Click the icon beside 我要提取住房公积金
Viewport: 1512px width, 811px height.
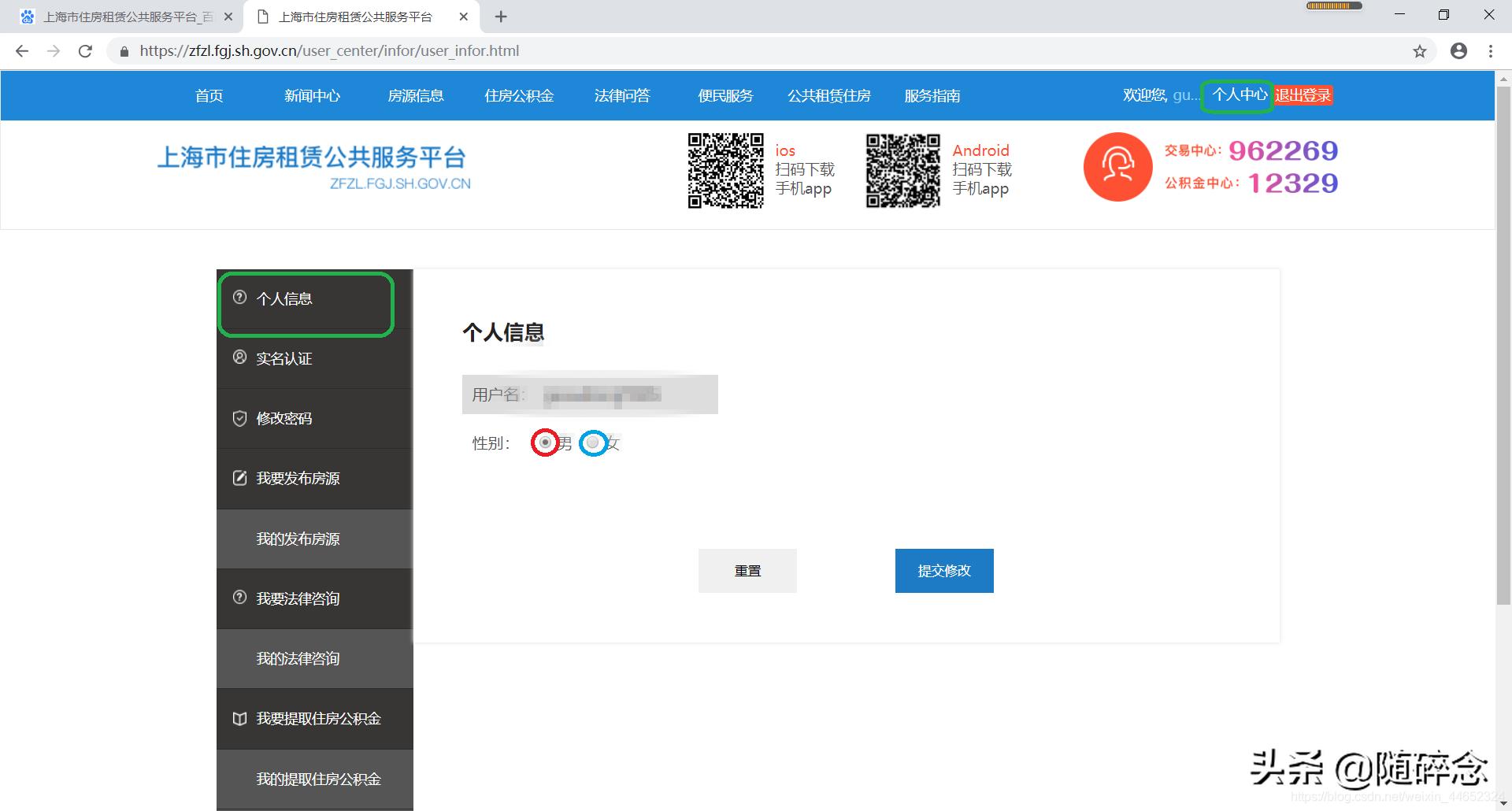pos(240,718)
